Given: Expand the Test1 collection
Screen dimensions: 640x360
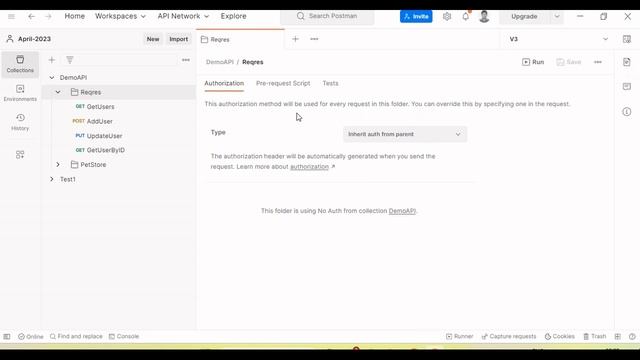Looking at the screenshot, I should 51,179.
